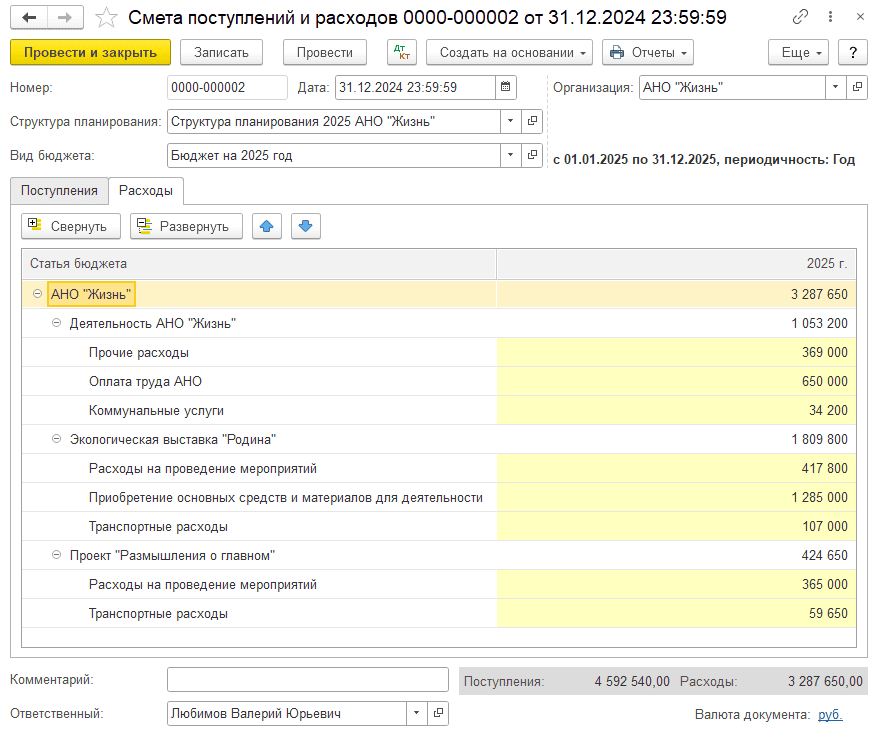This screenshot has height=734, width=877.
Task: Click the руб. currency link
Action: 830,714
